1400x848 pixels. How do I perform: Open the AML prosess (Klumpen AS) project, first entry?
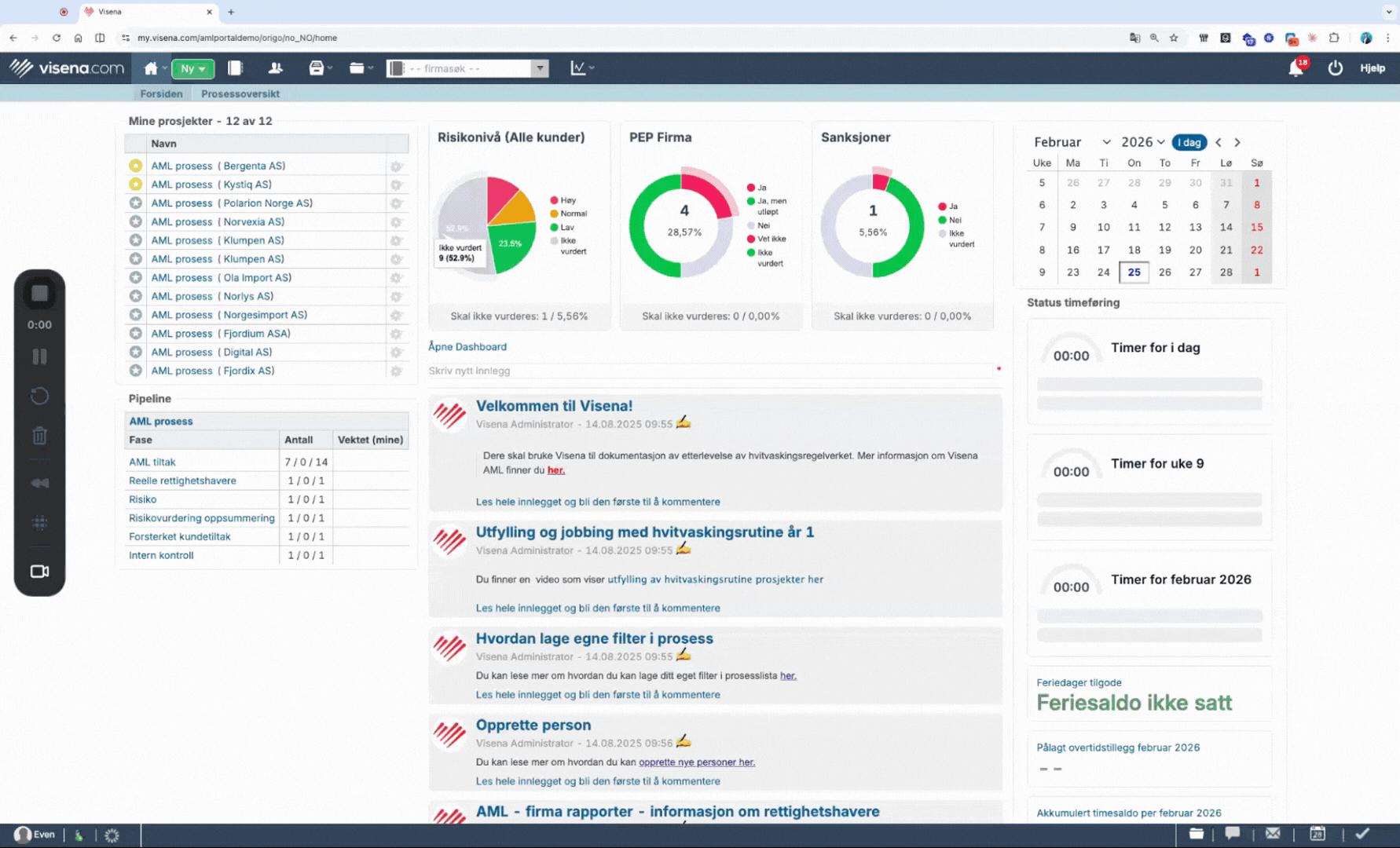(218, 240)
